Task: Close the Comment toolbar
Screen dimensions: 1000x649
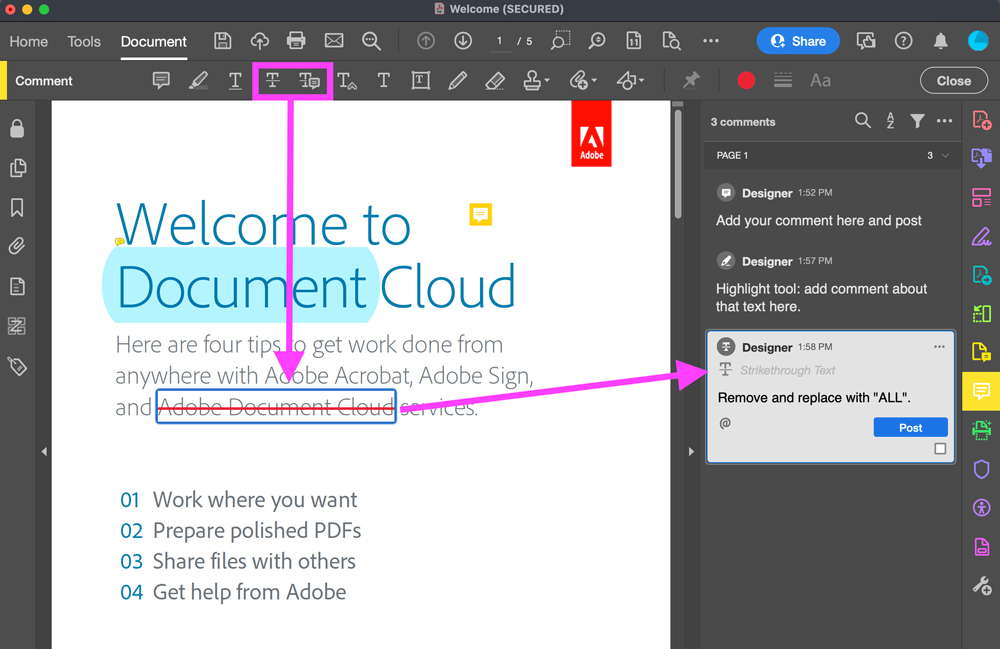Action: pos(953,80)
